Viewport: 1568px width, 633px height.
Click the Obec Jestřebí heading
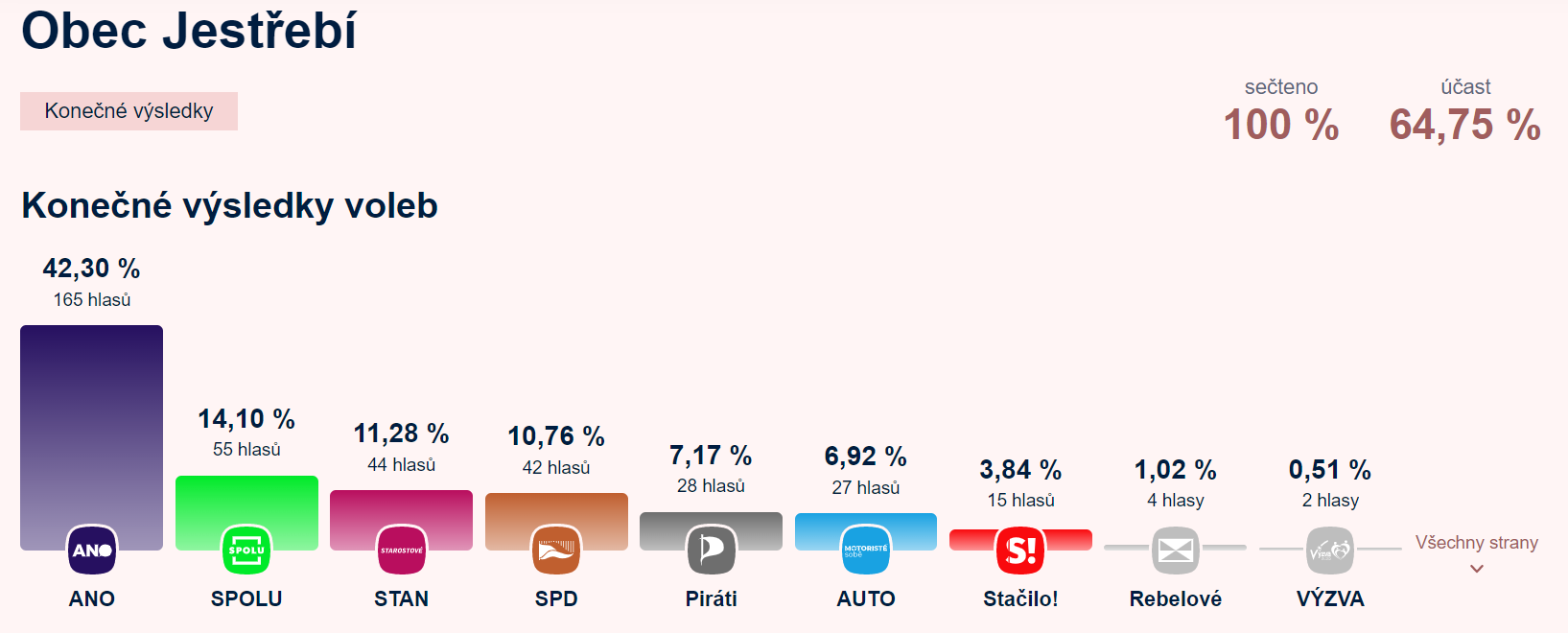tap(189, 31)
